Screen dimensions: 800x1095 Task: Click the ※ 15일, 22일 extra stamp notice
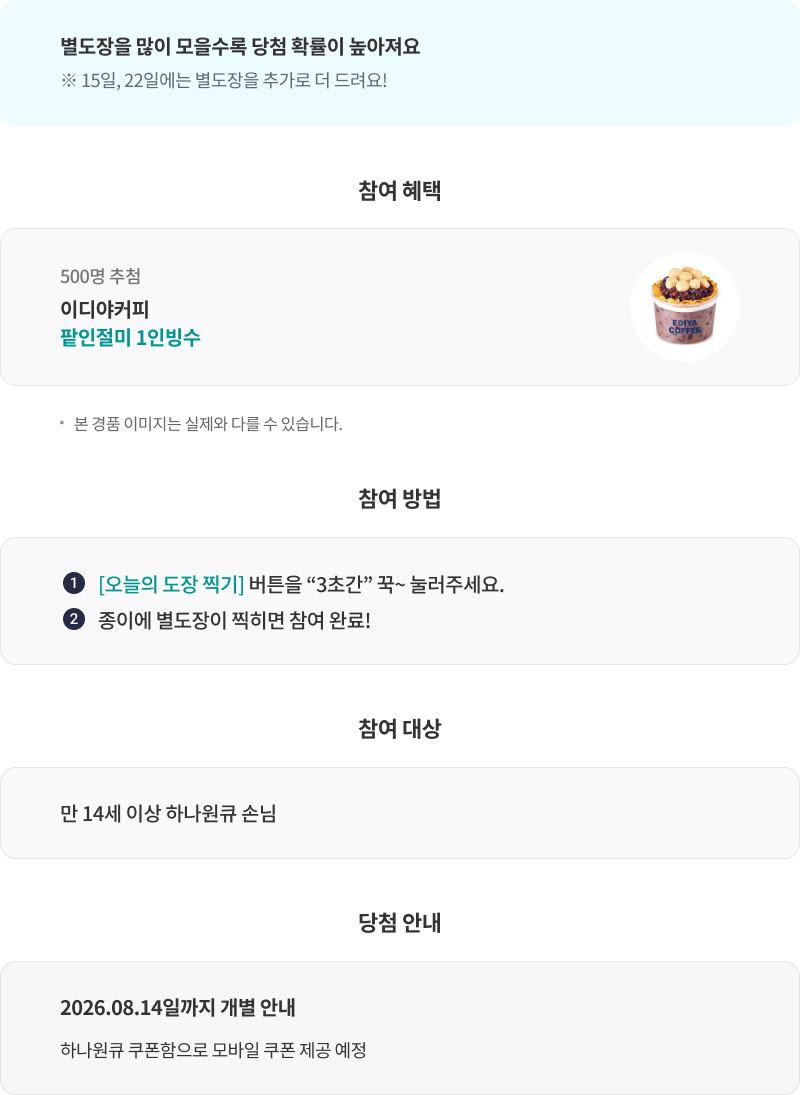(x=223, y=80)
